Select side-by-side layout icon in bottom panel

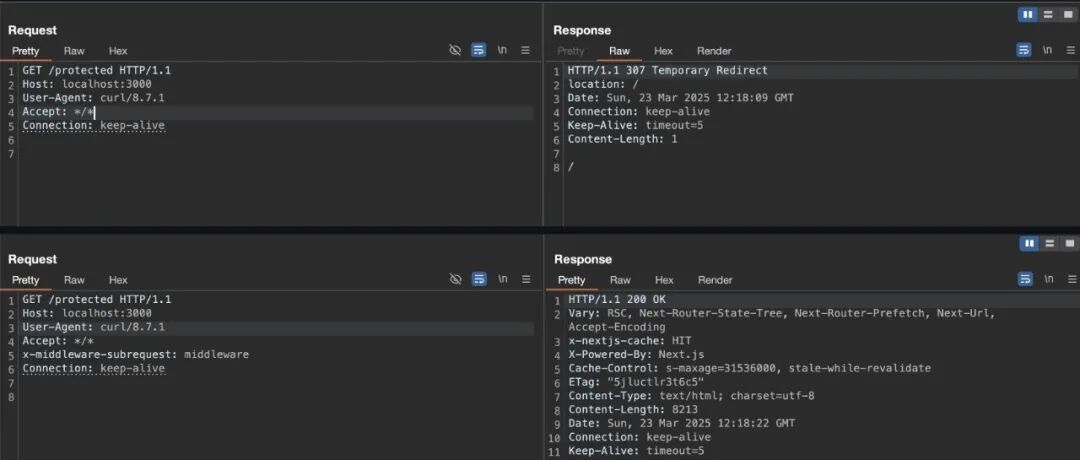(1029, 243)
